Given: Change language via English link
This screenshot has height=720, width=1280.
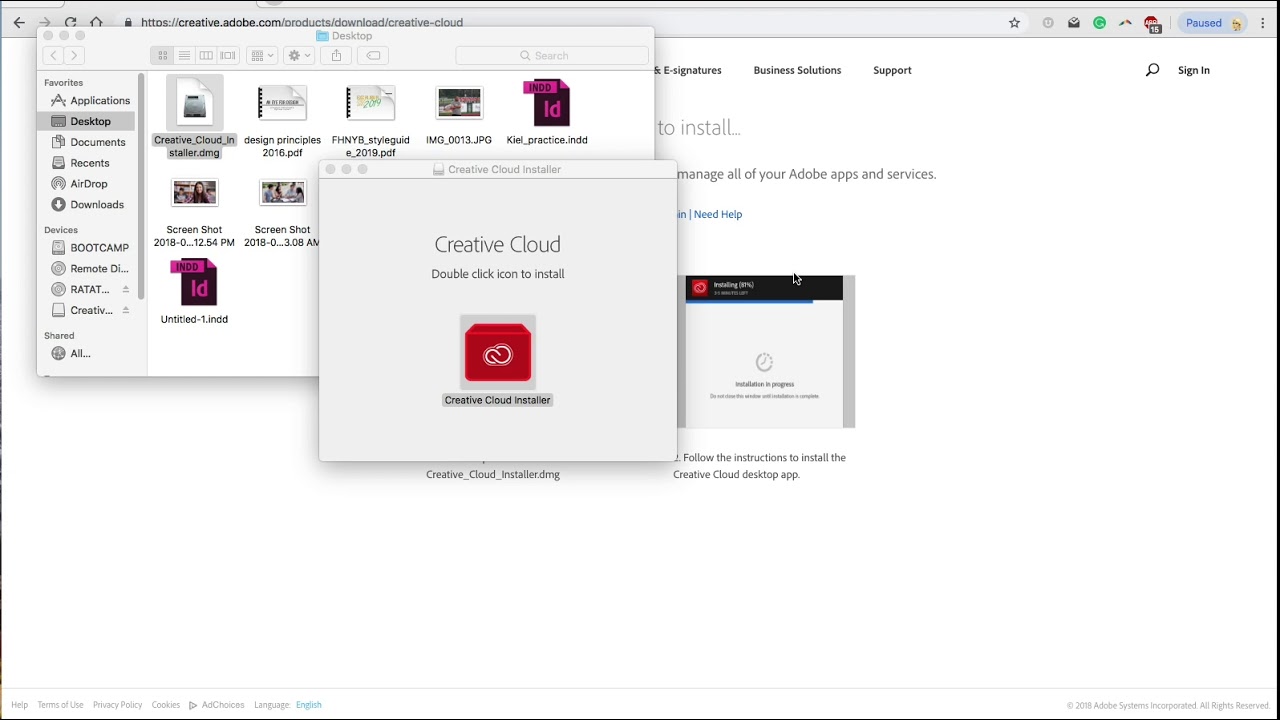Looking at the screenshot, I should point(308,705).
